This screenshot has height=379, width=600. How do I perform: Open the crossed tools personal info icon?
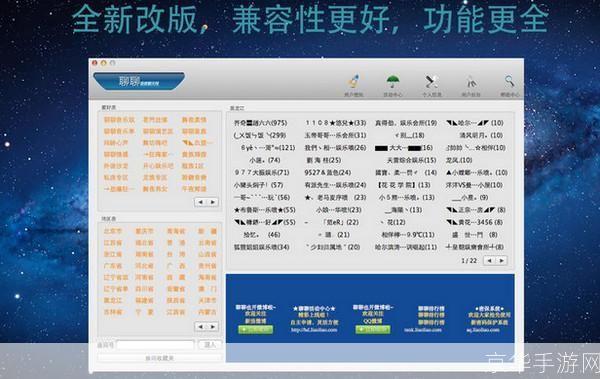(432, 82)
